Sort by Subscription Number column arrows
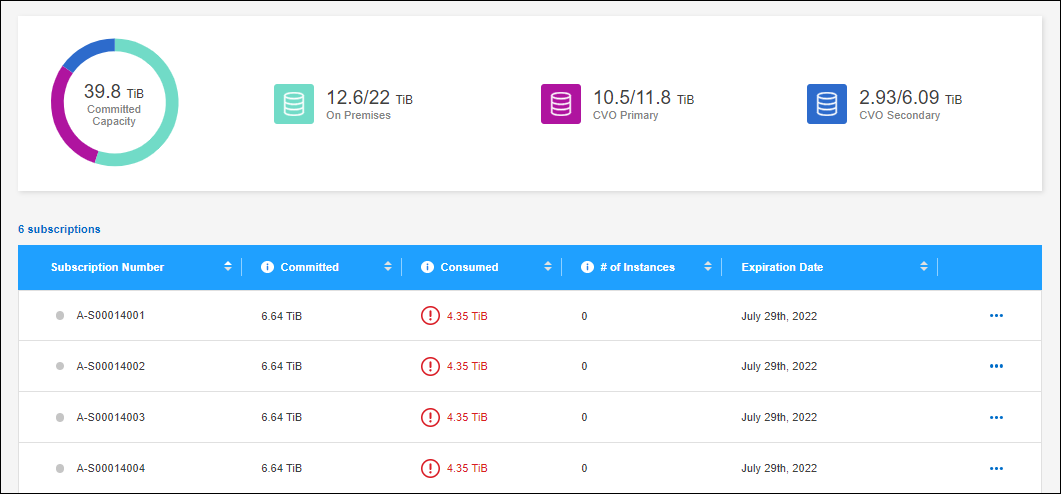This screenshot has height=494, width=1061. [x=228, y=267]
